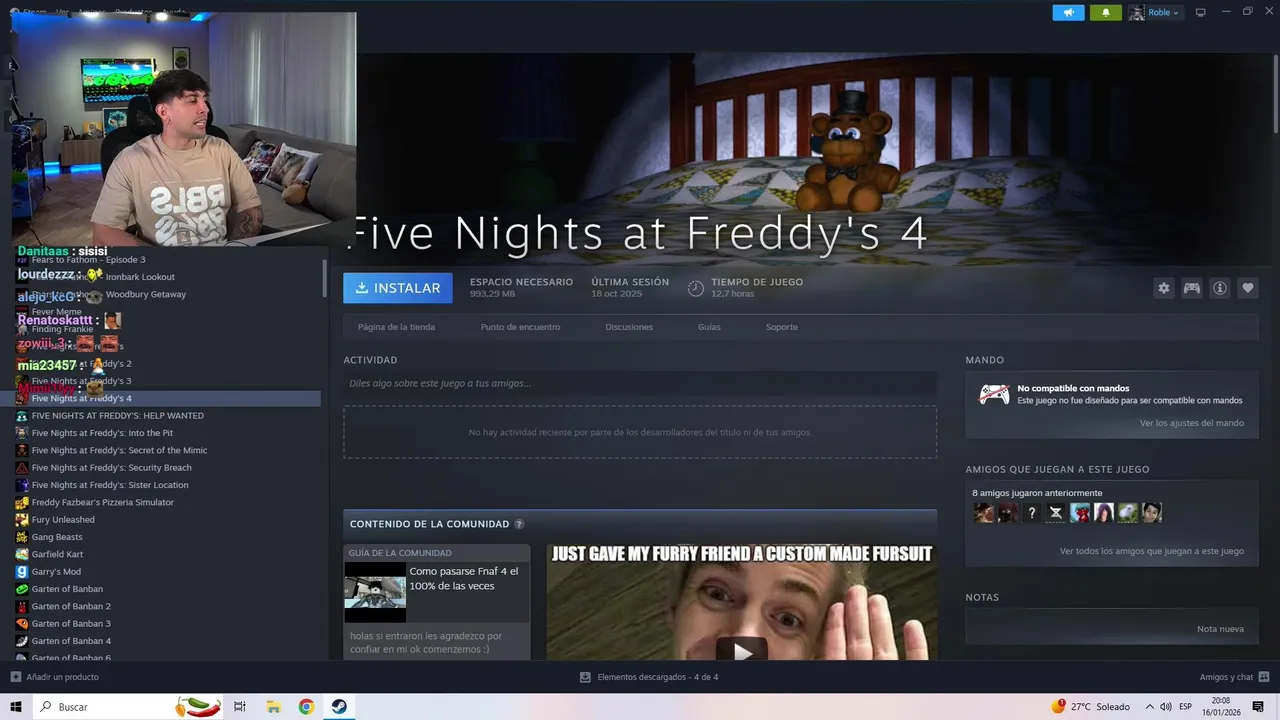Click the 'Nota nueva' button
Image resolution: width=1280 pixels, height=720 pixels.
(1220, 629)
